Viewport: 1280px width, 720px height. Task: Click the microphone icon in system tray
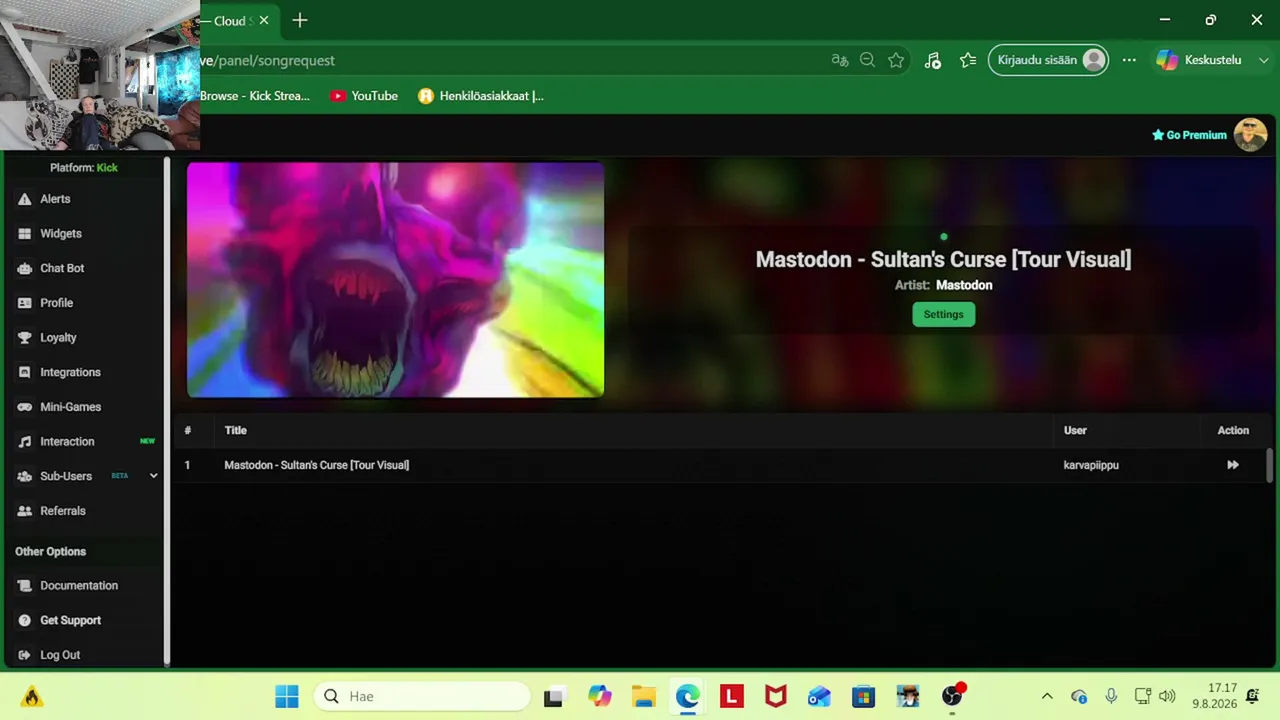pos(1111,696)
